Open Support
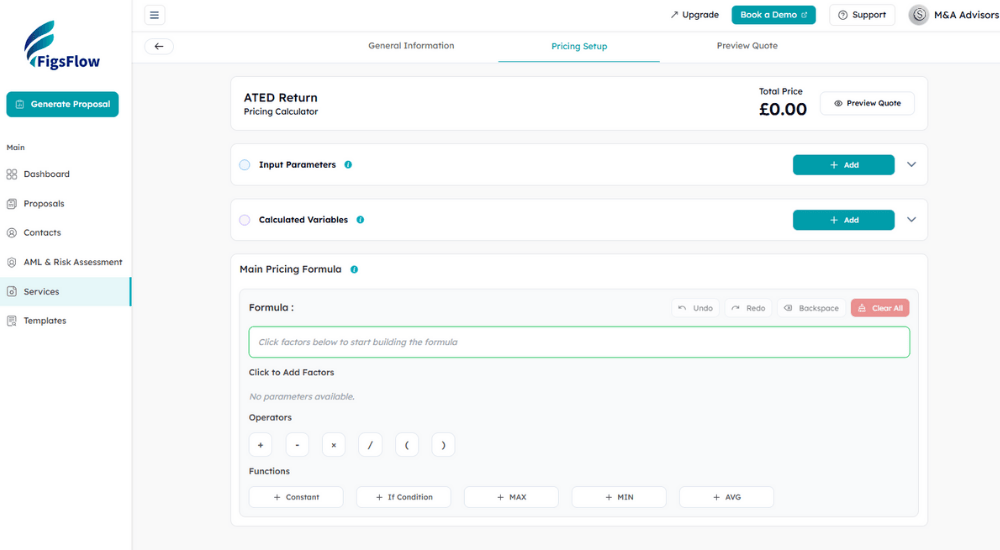1000x550 pixels. tap(862, 15)
